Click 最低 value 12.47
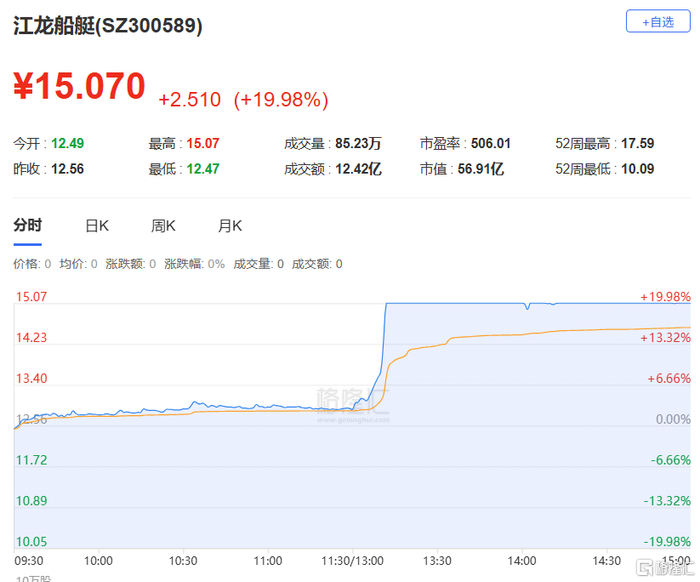700x582 pixels. coord(203,169)
